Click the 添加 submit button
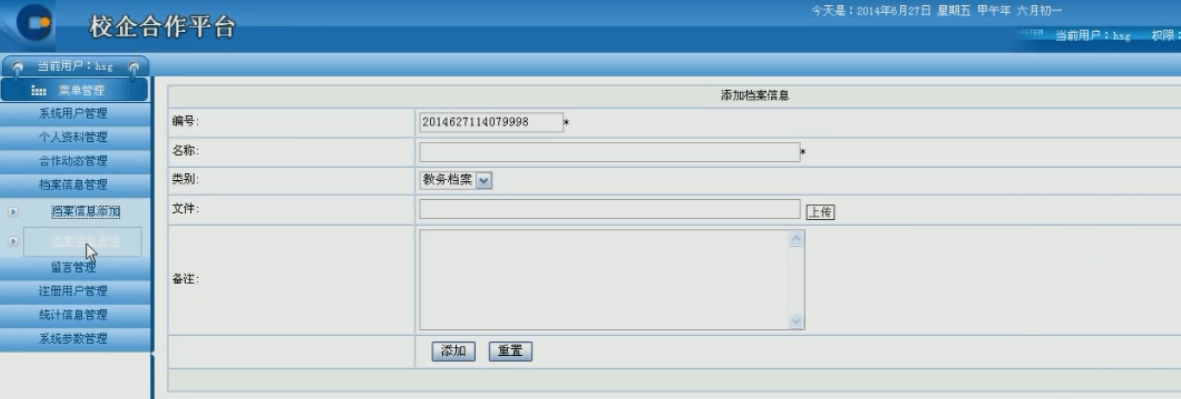 (453, 352)
